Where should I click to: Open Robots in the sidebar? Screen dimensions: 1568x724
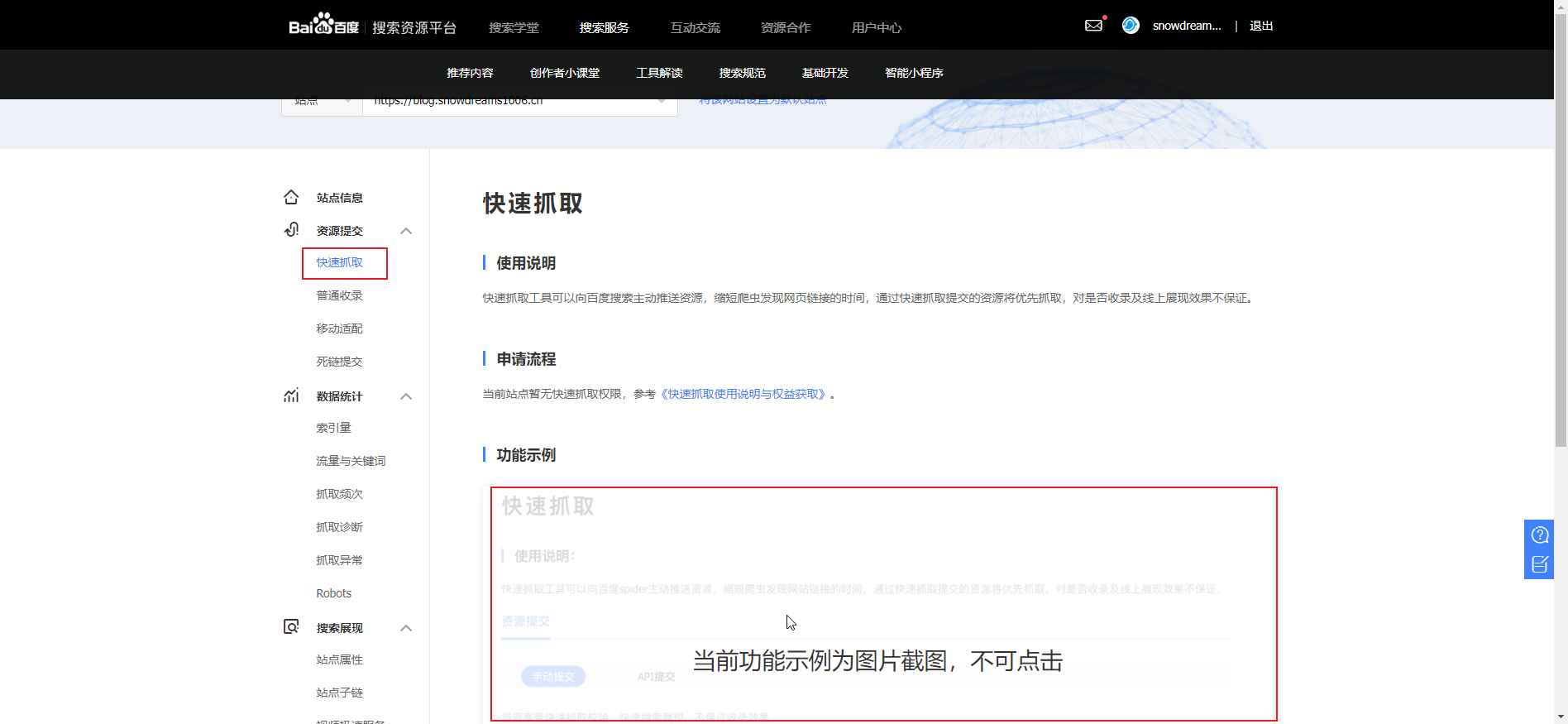[333, 593]
